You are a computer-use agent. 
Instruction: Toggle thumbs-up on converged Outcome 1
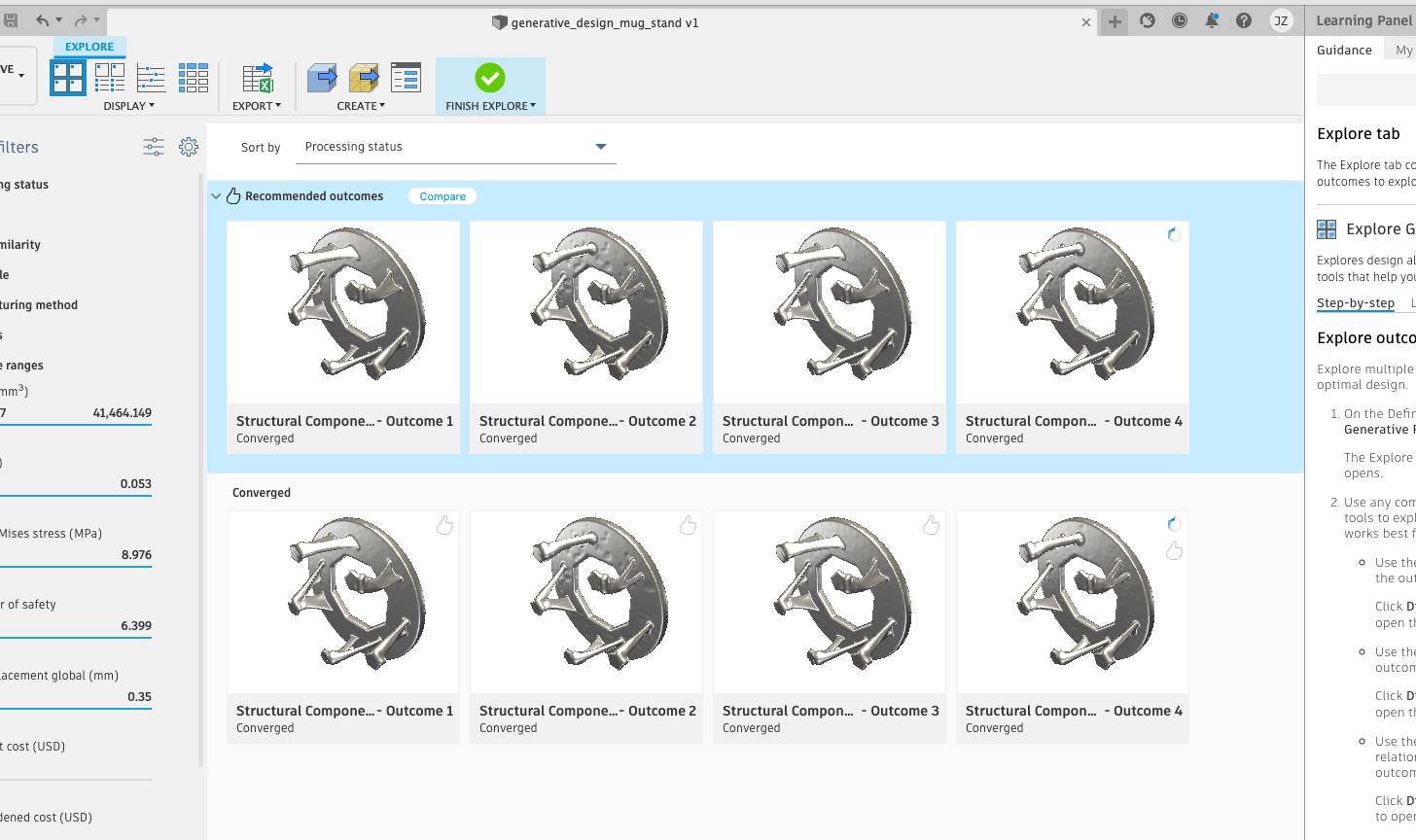pos(444,525)
